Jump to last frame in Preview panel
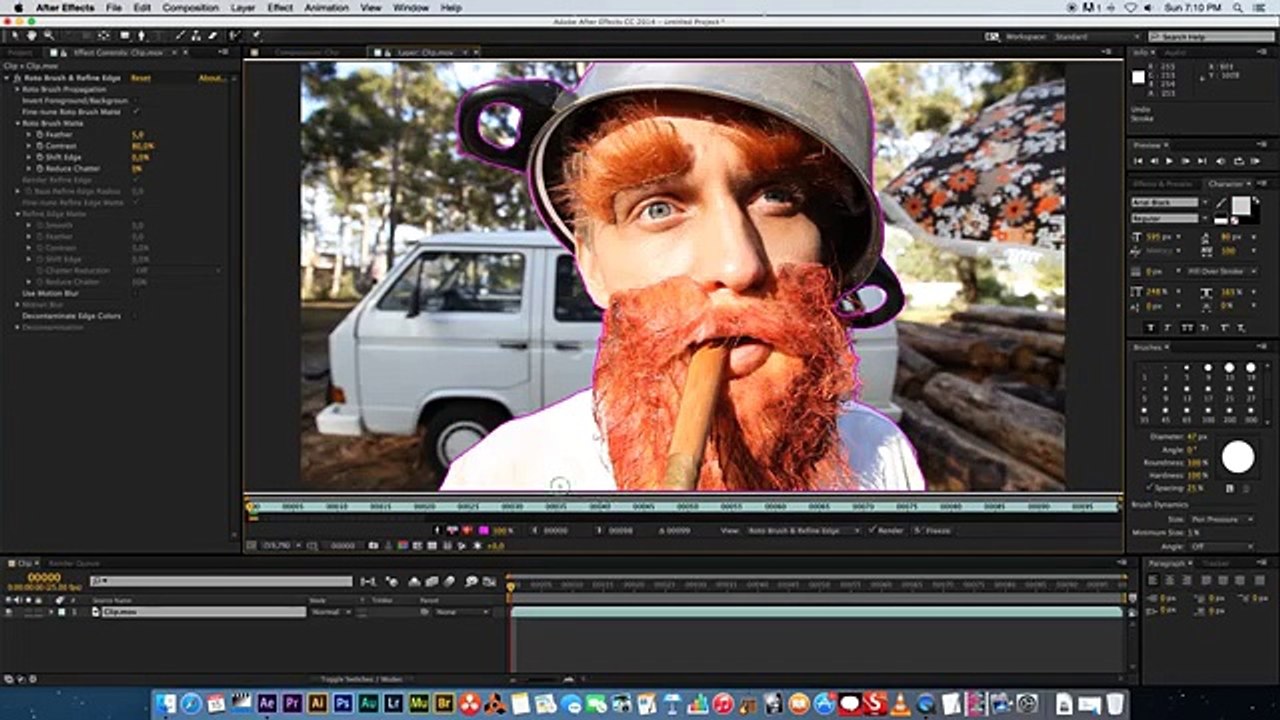The height and width of the screenshot is (720, 1280). (x=1202, y=161)
